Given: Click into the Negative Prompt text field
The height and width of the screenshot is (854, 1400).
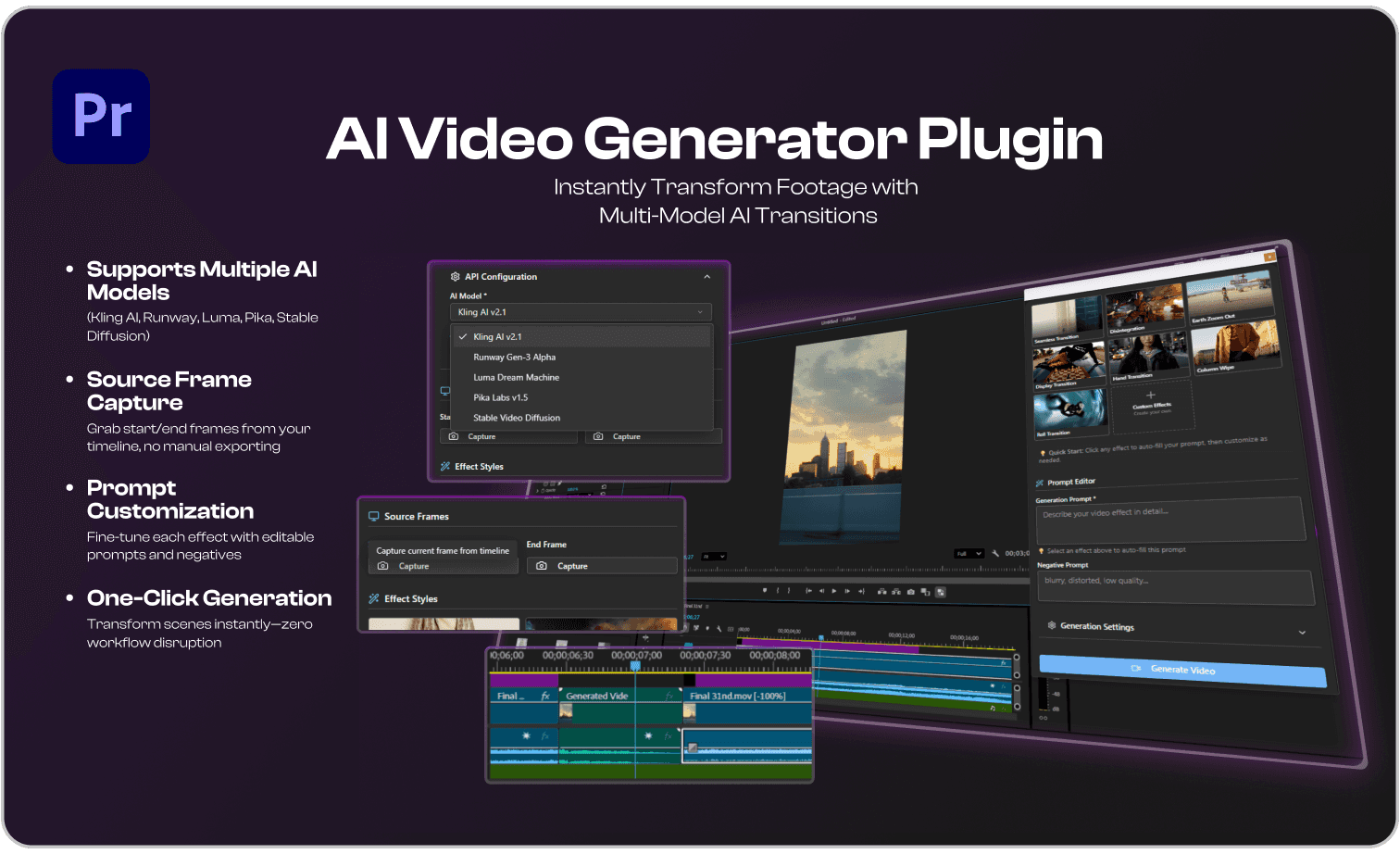Looking at the screenshot, I should click(1176, 587).
